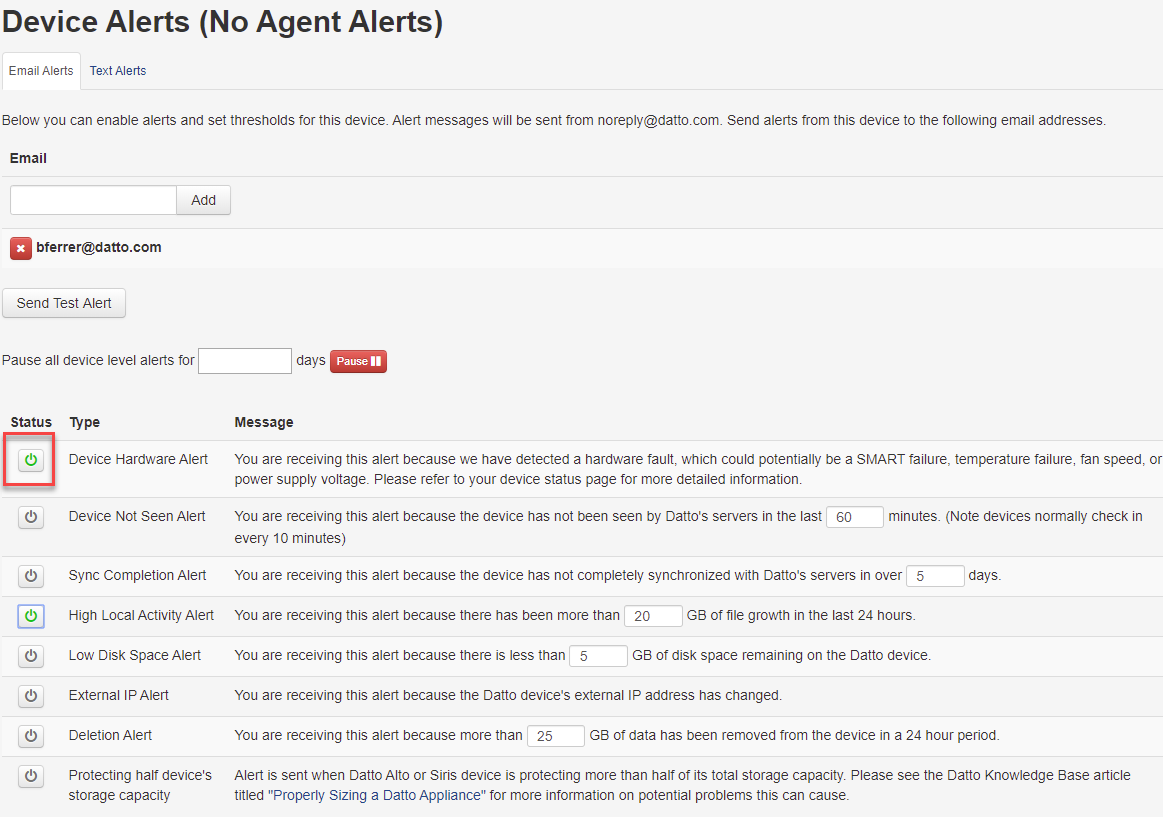The height and width of the screenshot is (817, 1163).
Task: Click the Status column header
Action: coord(31,422)
